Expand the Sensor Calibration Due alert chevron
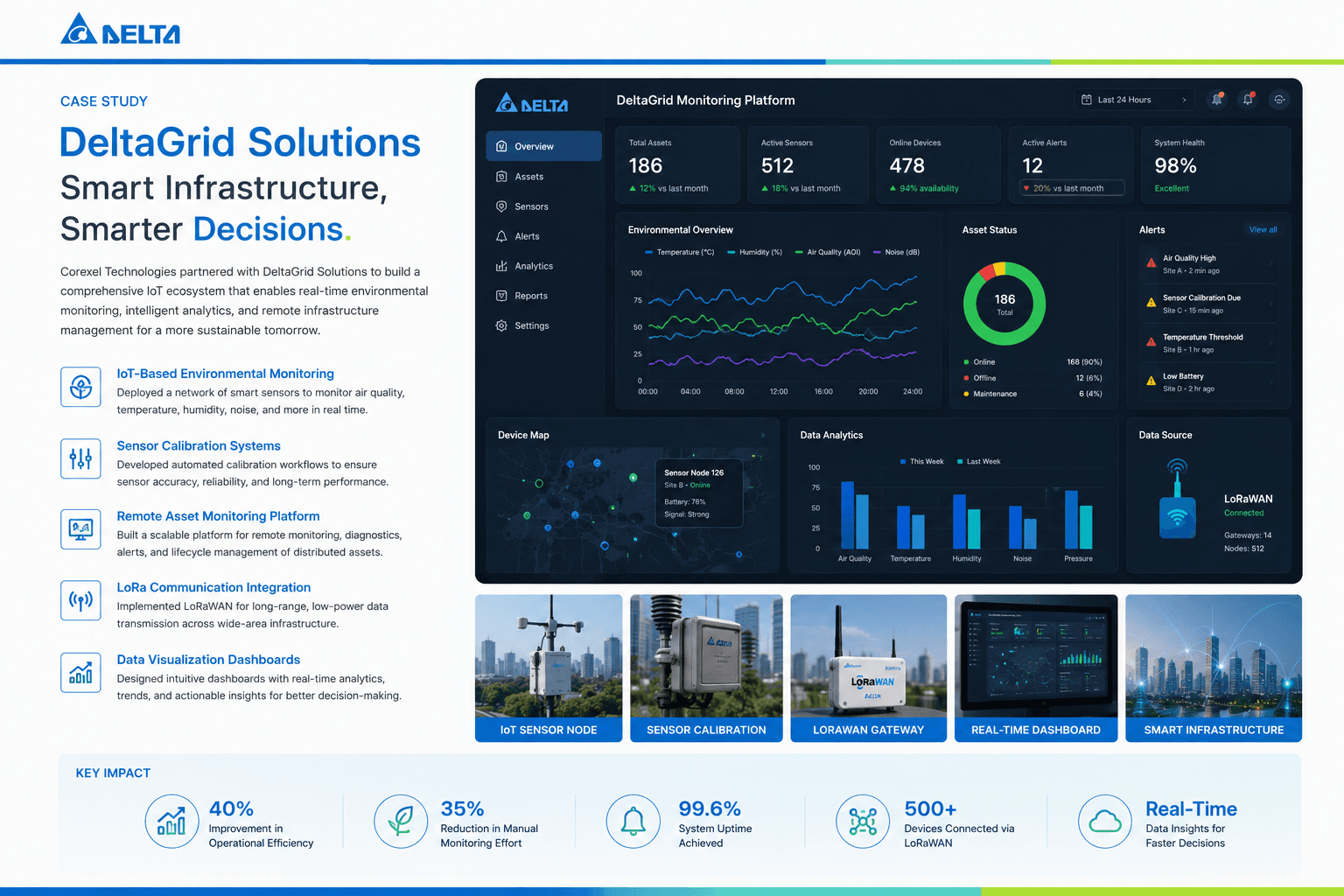This screenshot has height=896, width=1344. click(x=1270, y=303)
